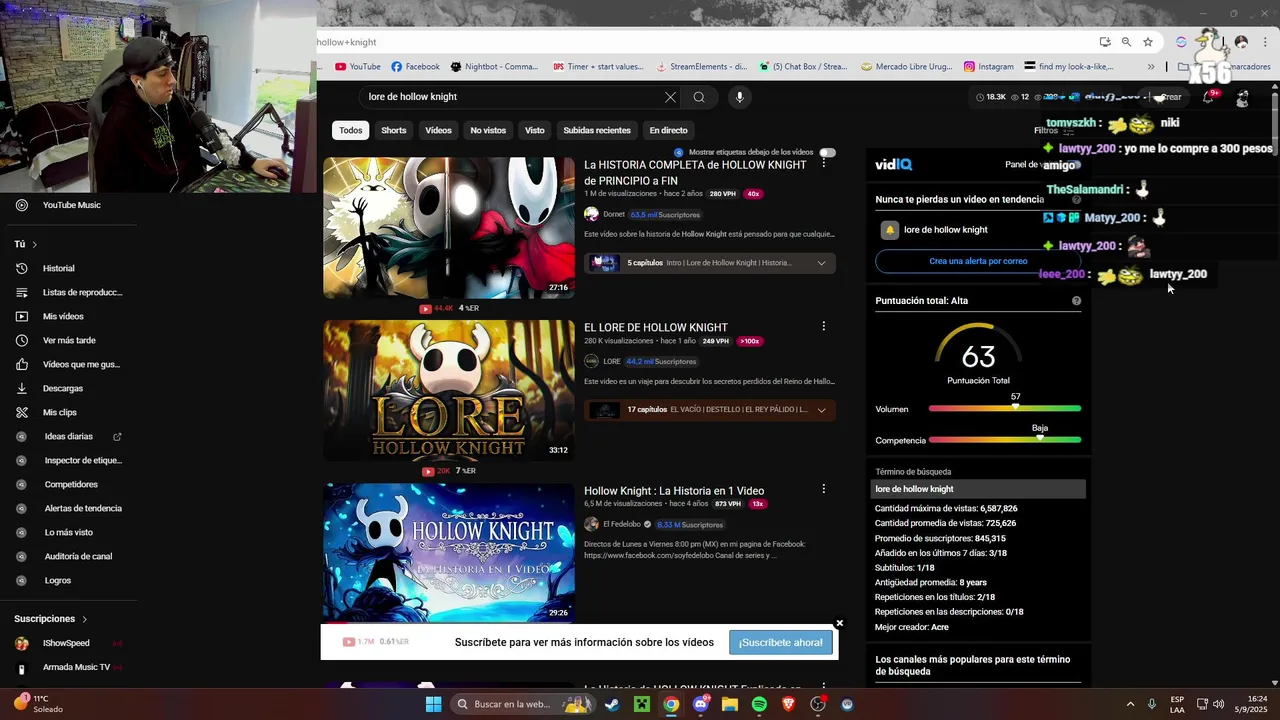Open YouTube notifications bell

click(x=1209, y=97)
